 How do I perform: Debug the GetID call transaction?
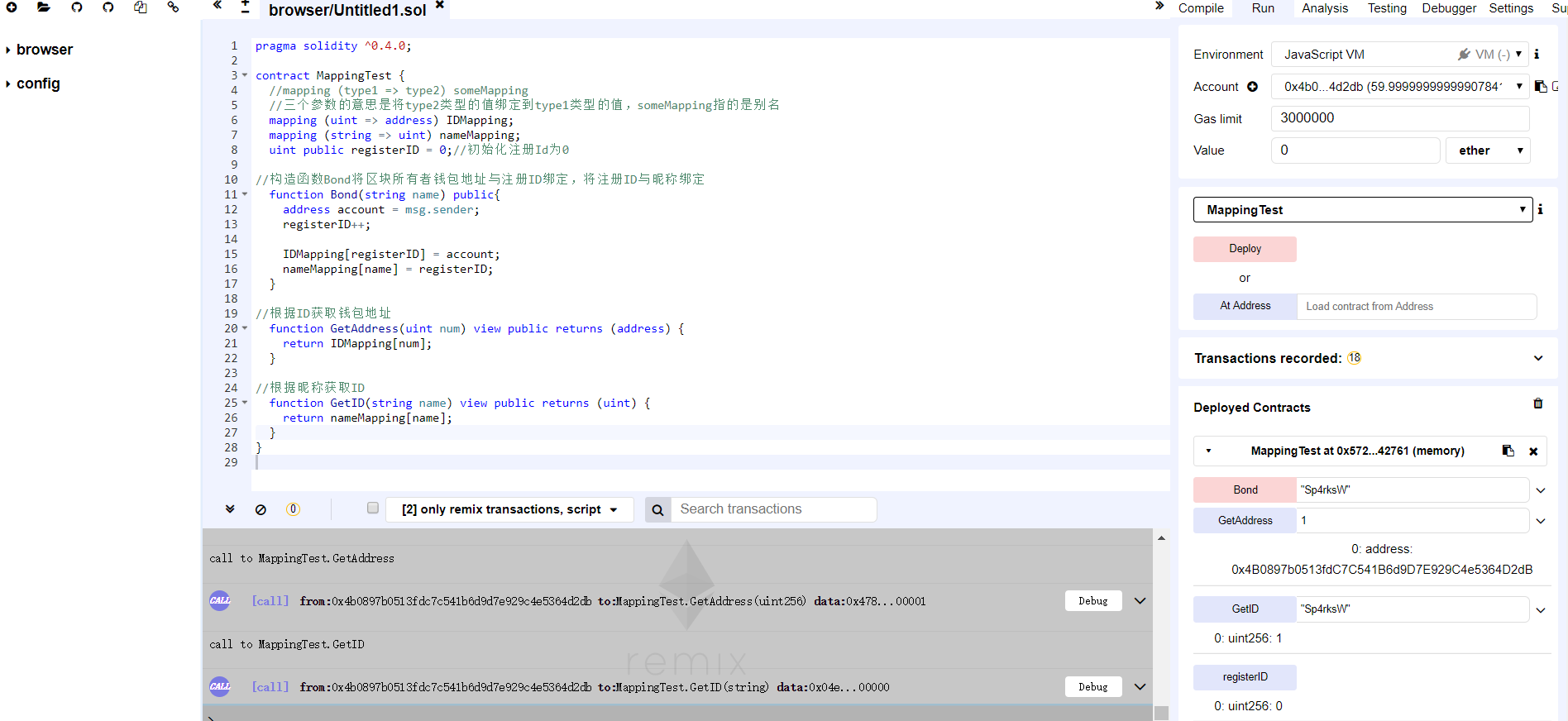[1093, 687]
